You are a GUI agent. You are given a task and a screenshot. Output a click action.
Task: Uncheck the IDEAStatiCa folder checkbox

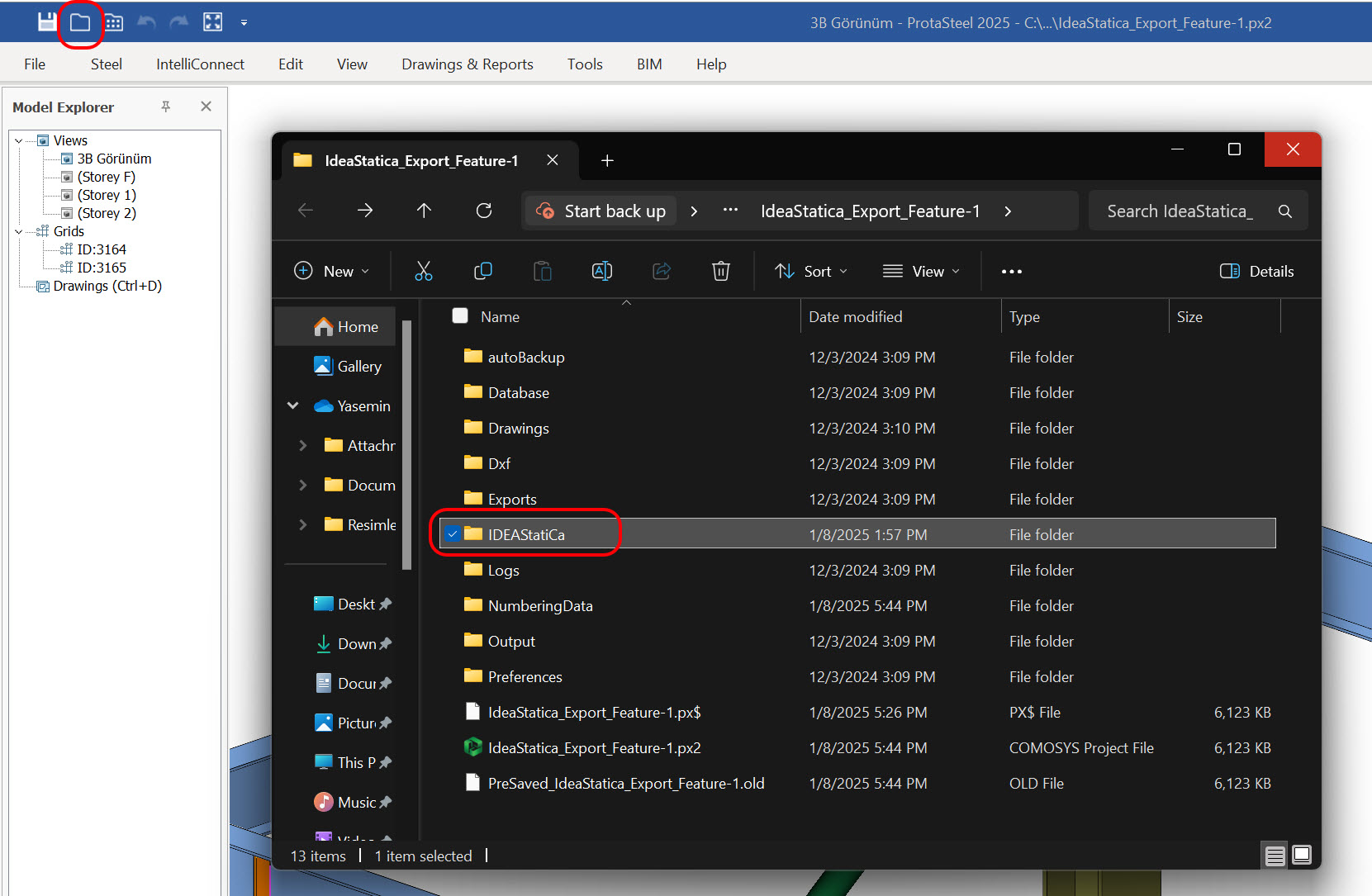pos(453,534)
